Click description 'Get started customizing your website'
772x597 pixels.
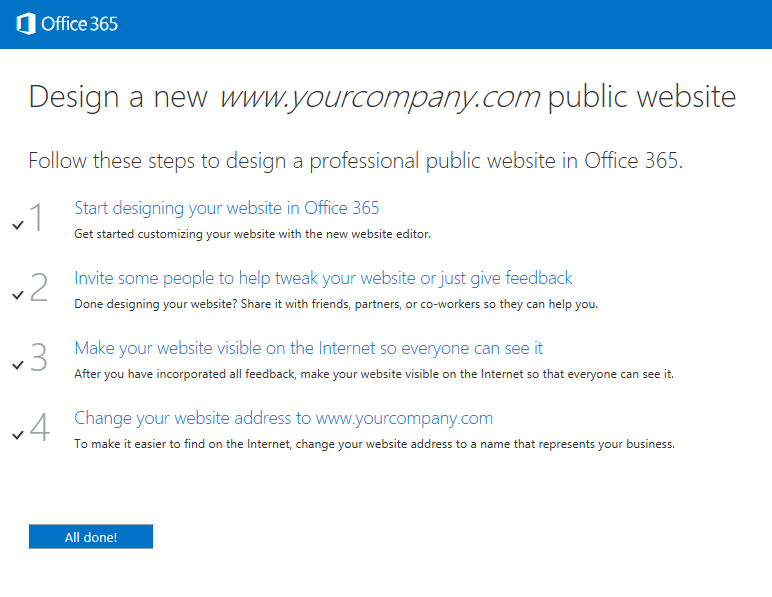click(253, 234)
